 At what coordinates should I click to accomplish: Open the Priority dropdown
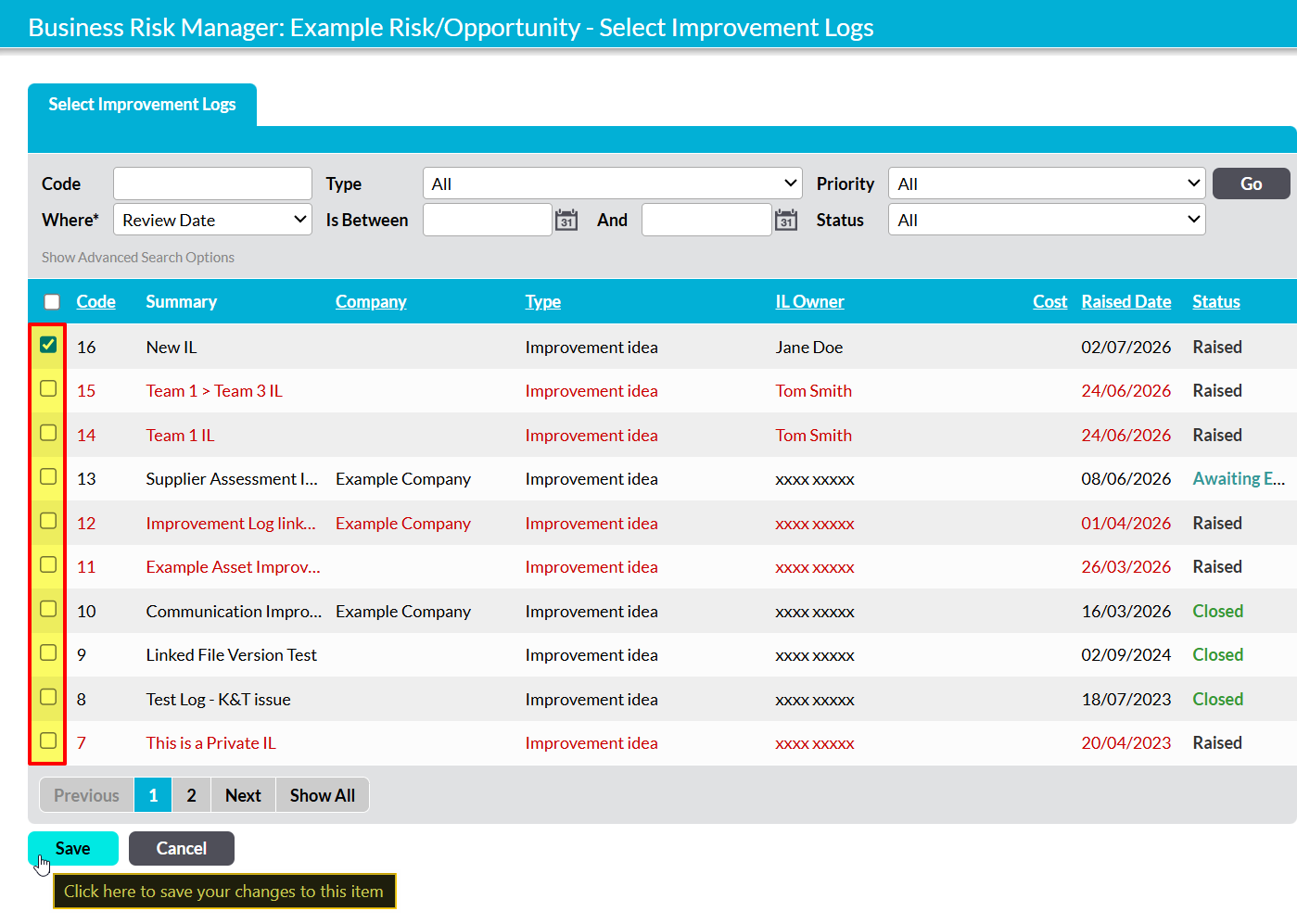(x=1047, y=184)
